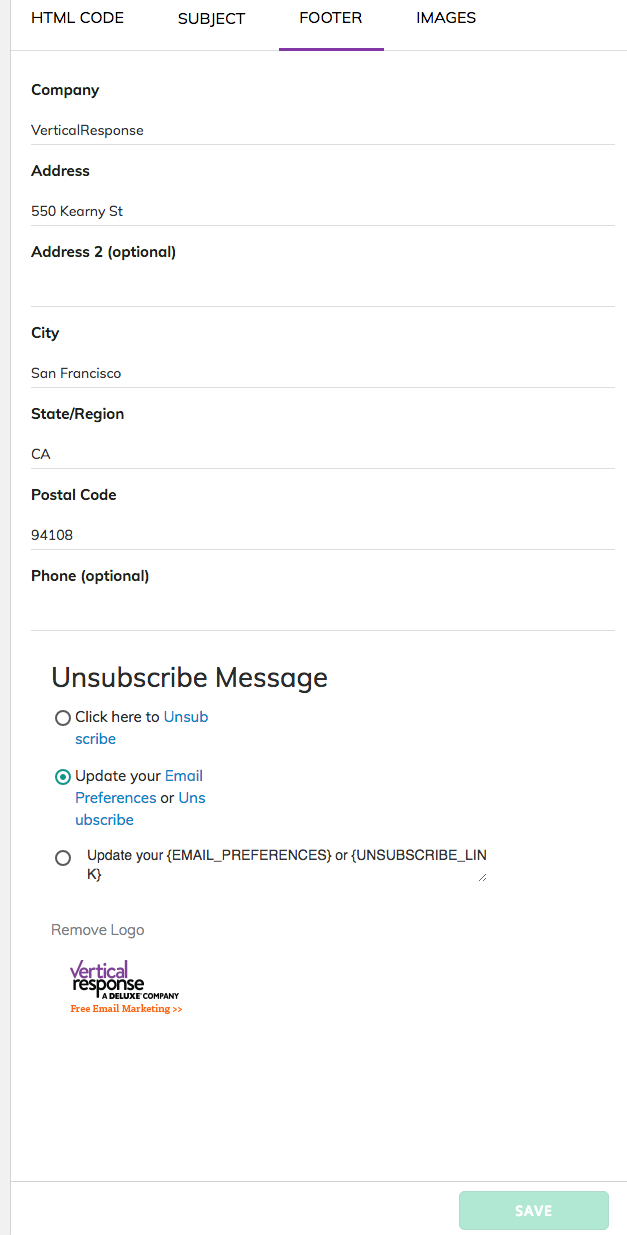Choose the 'Update your Email Preferences' radio option
627x1235 pixels.
63,777
